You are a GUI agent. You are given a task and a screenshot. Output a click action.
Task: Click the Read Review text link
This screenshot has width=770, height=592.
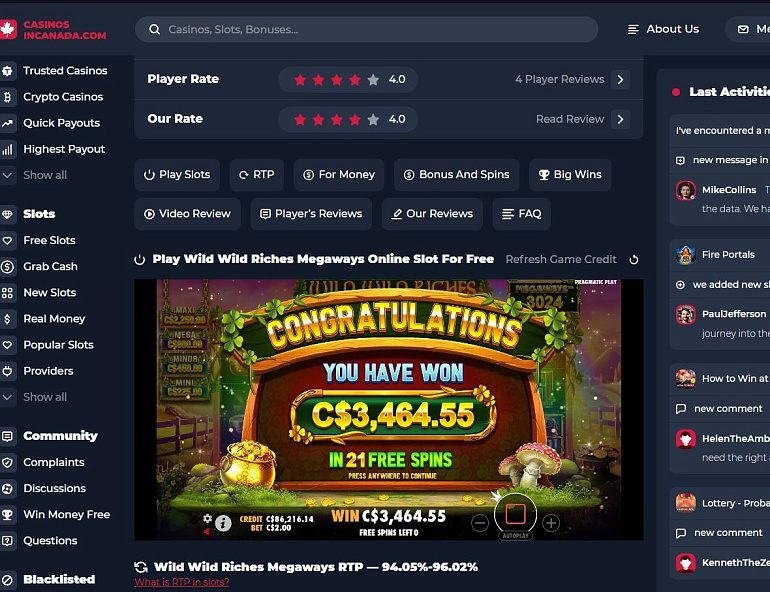(x=570, y=119)
